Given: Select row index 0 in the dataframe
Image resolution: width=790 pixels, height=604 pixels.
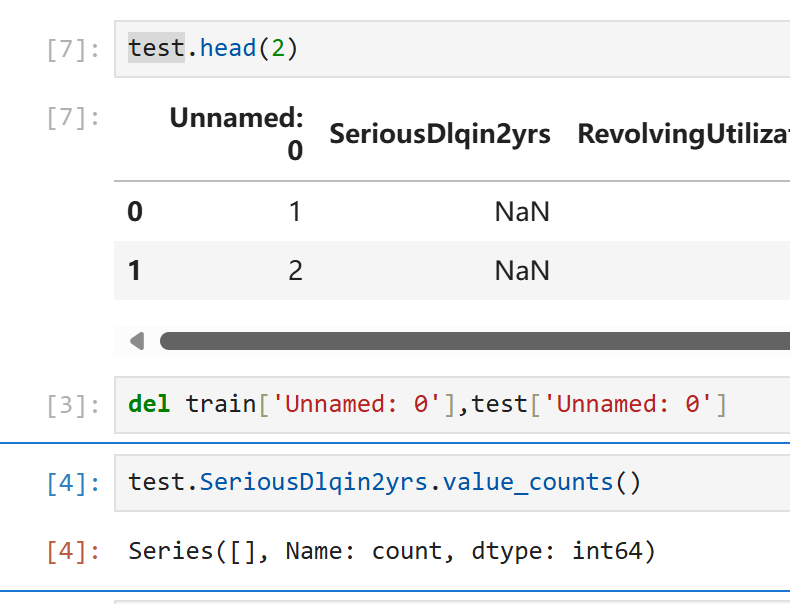Looking at the screenshot, I should point(135,212).
